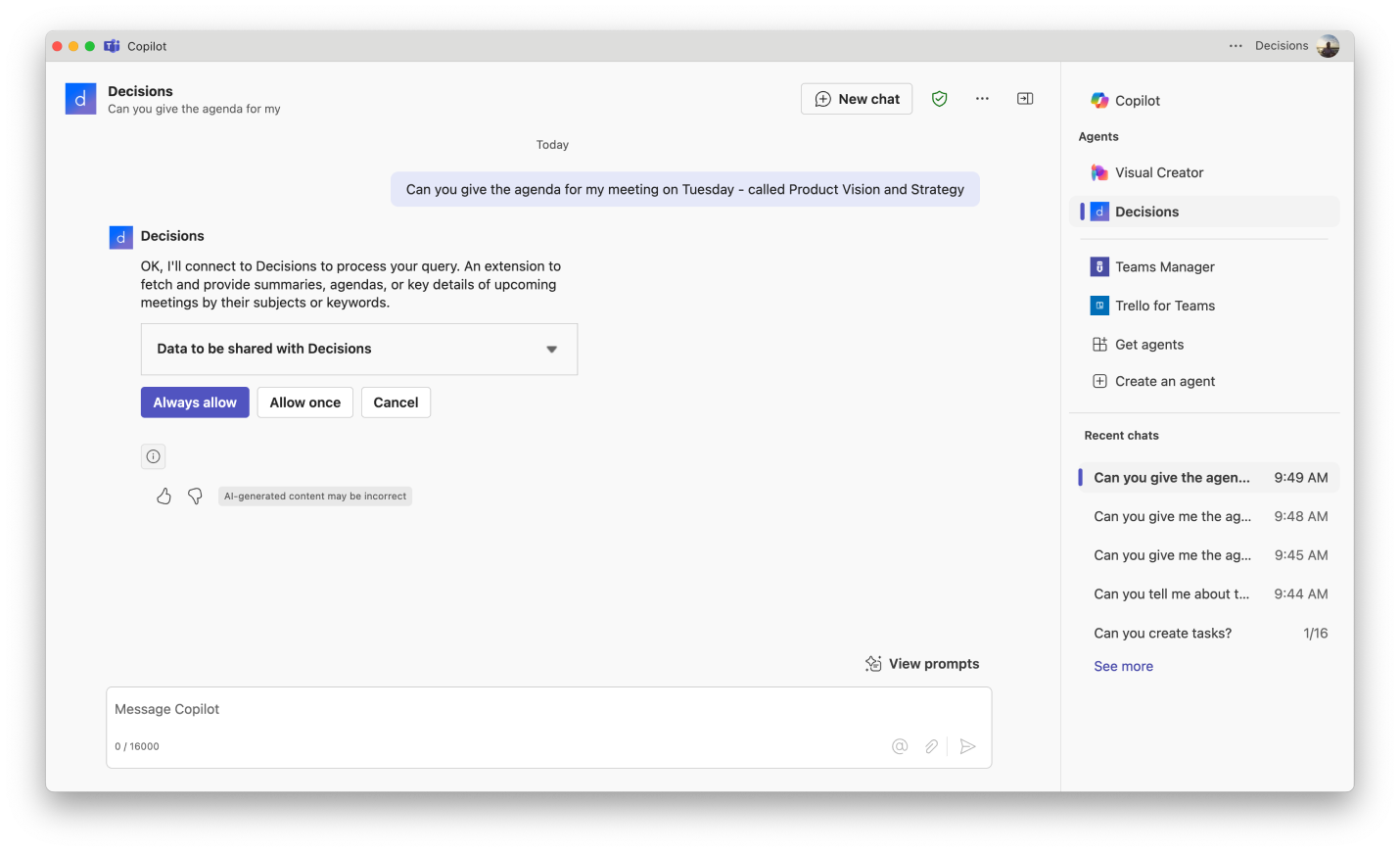Open Copilot in the side panel
This screenshot has height=852, width=1400.
pyautogui.click(x=1126, y=101)
